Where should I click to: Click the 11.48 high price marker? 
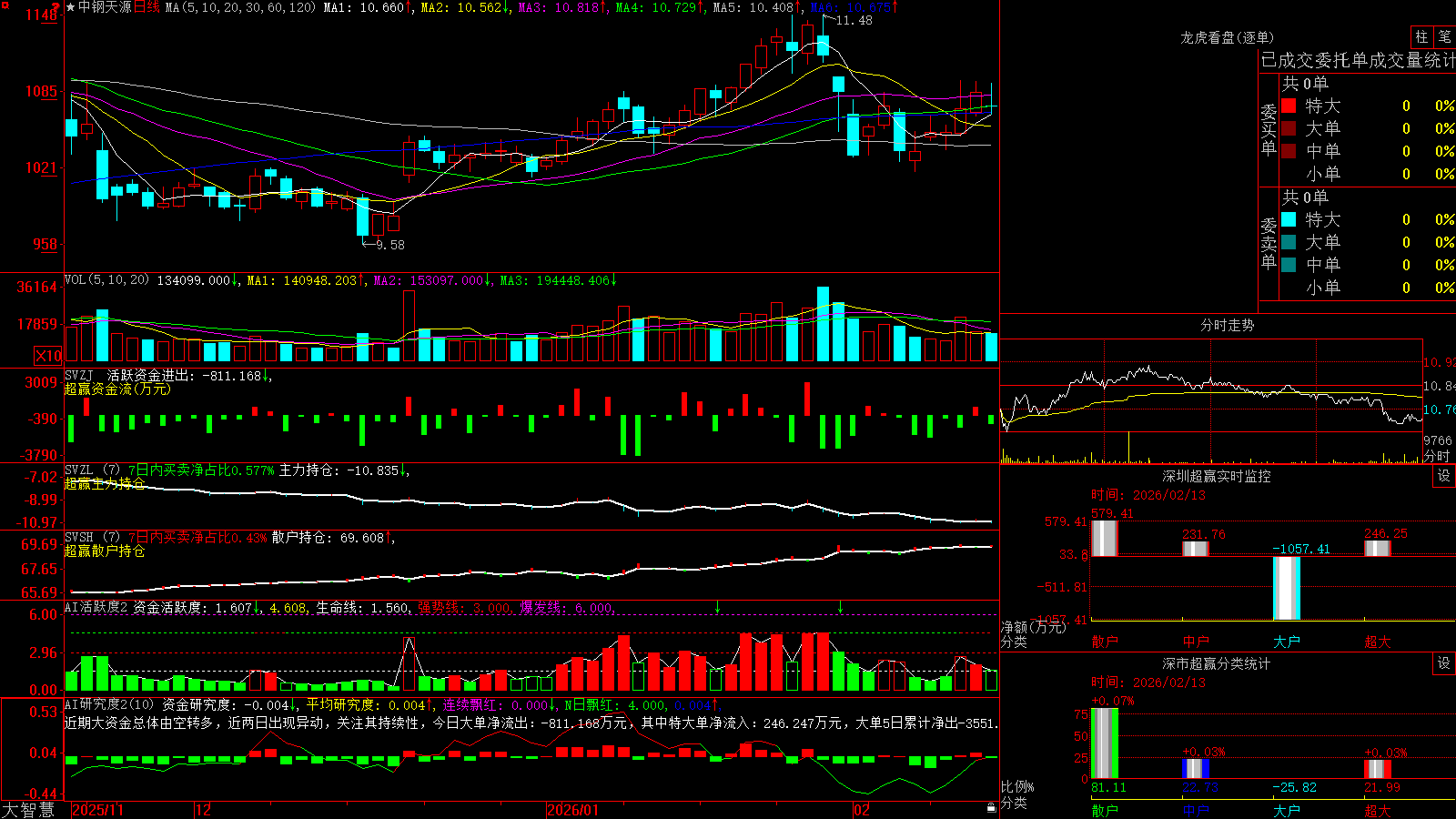click(x=854, y=20)
